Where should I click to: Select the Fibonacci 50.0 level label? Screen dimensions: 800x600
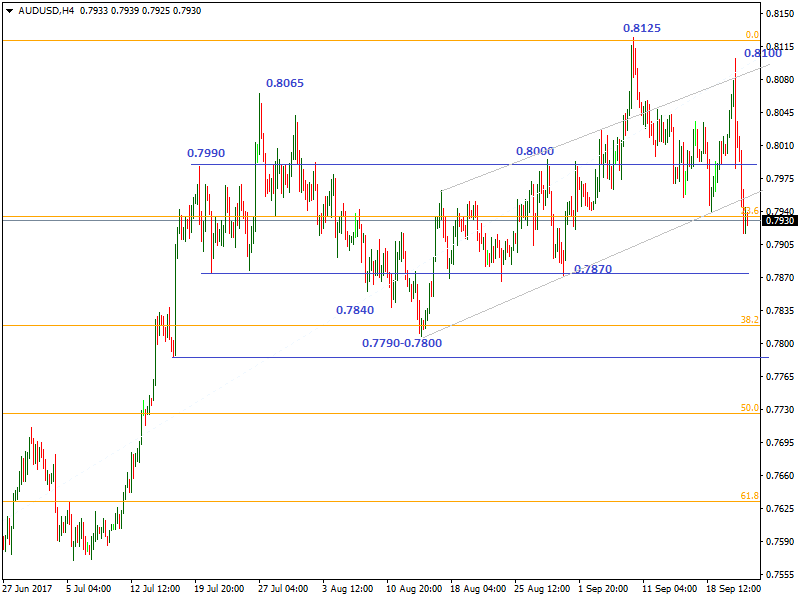[748, 408]
